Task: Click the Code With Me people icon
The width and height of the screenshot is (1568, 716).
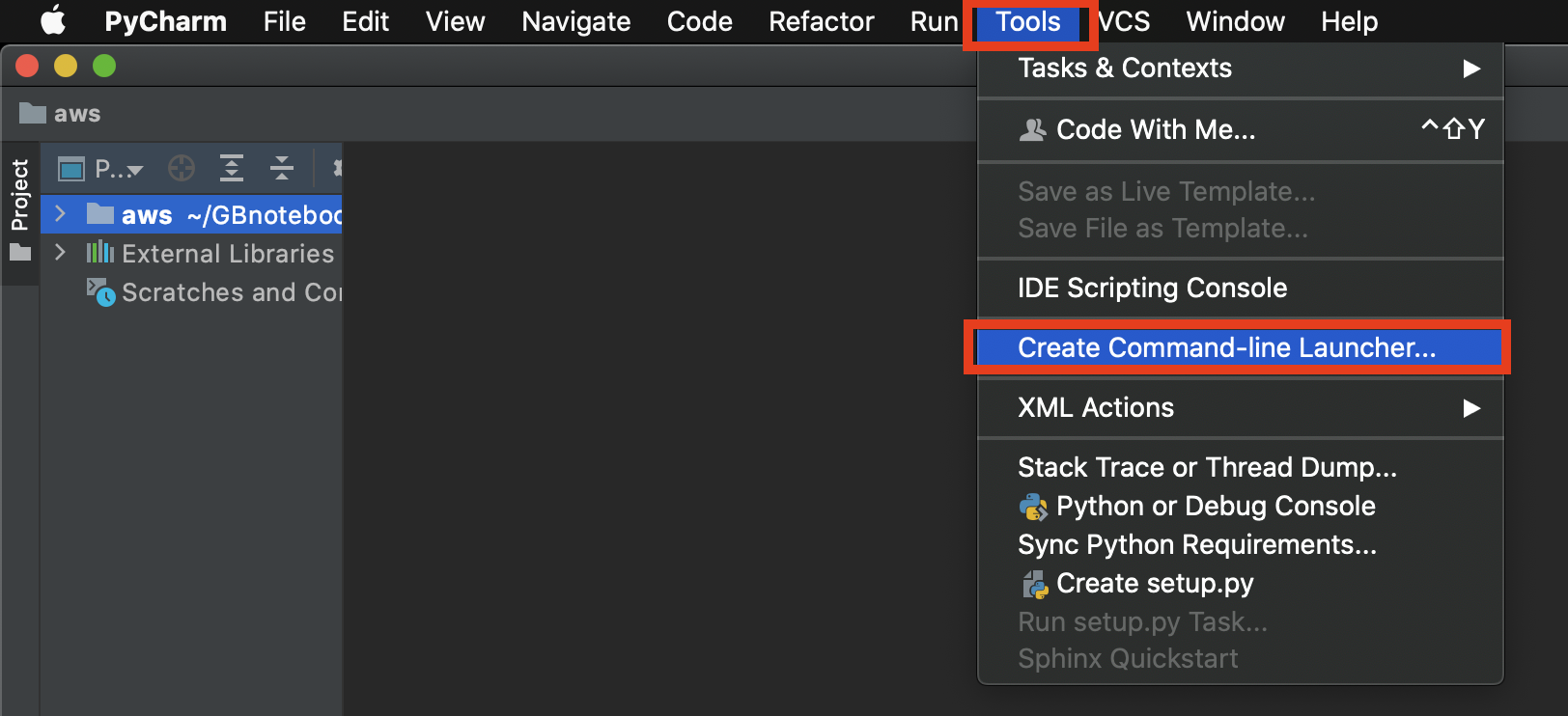Action: pos(1032,129)
